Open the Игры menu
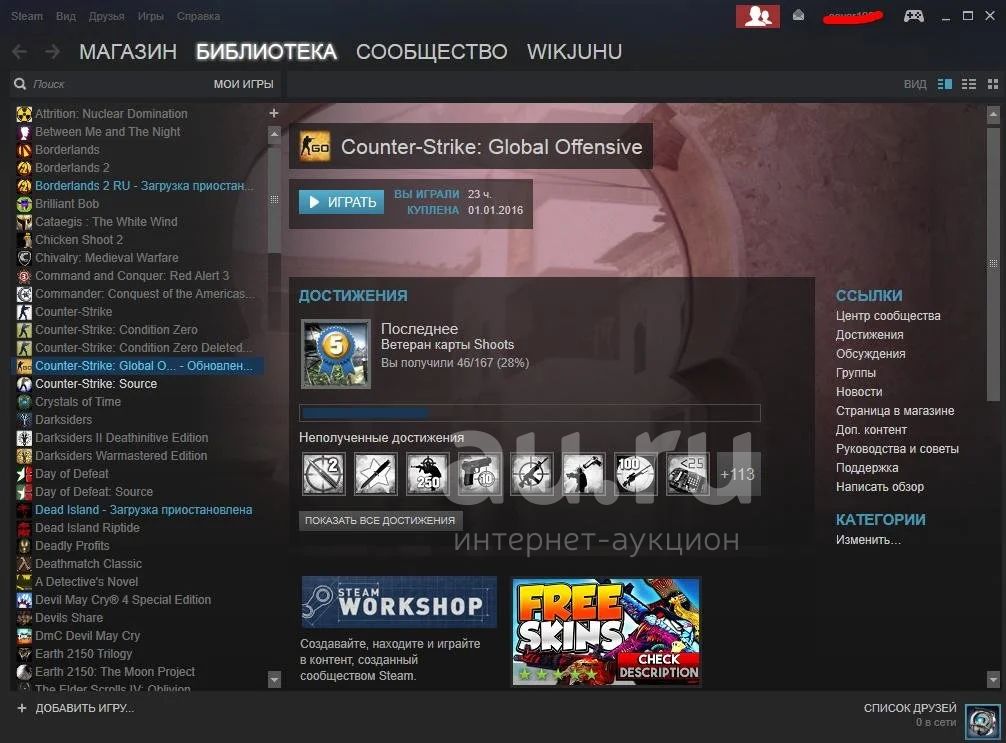Image resolution: width=1006 pixels, height=743 pixels. pos(151,16)
